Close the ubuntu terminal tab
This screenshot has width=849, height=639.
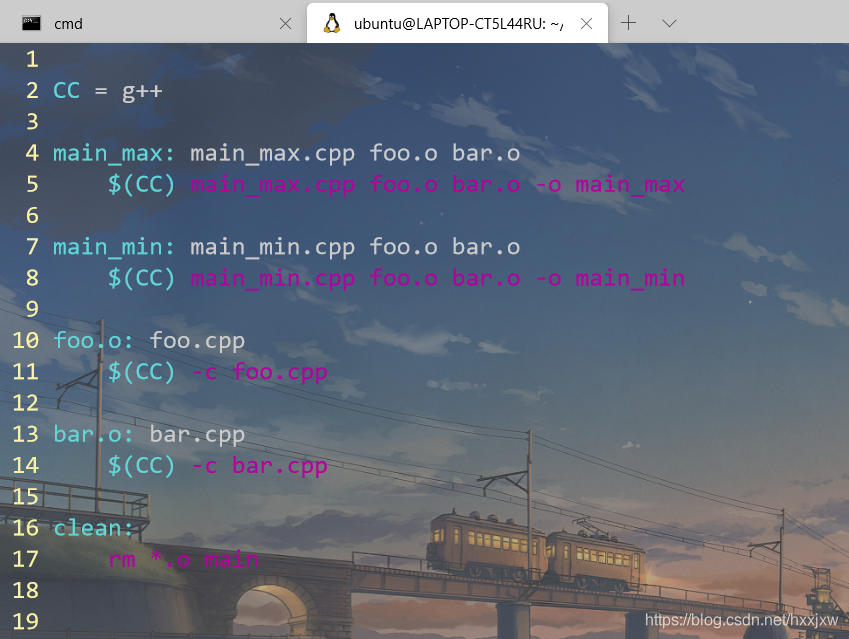click(x=586, y=23)
